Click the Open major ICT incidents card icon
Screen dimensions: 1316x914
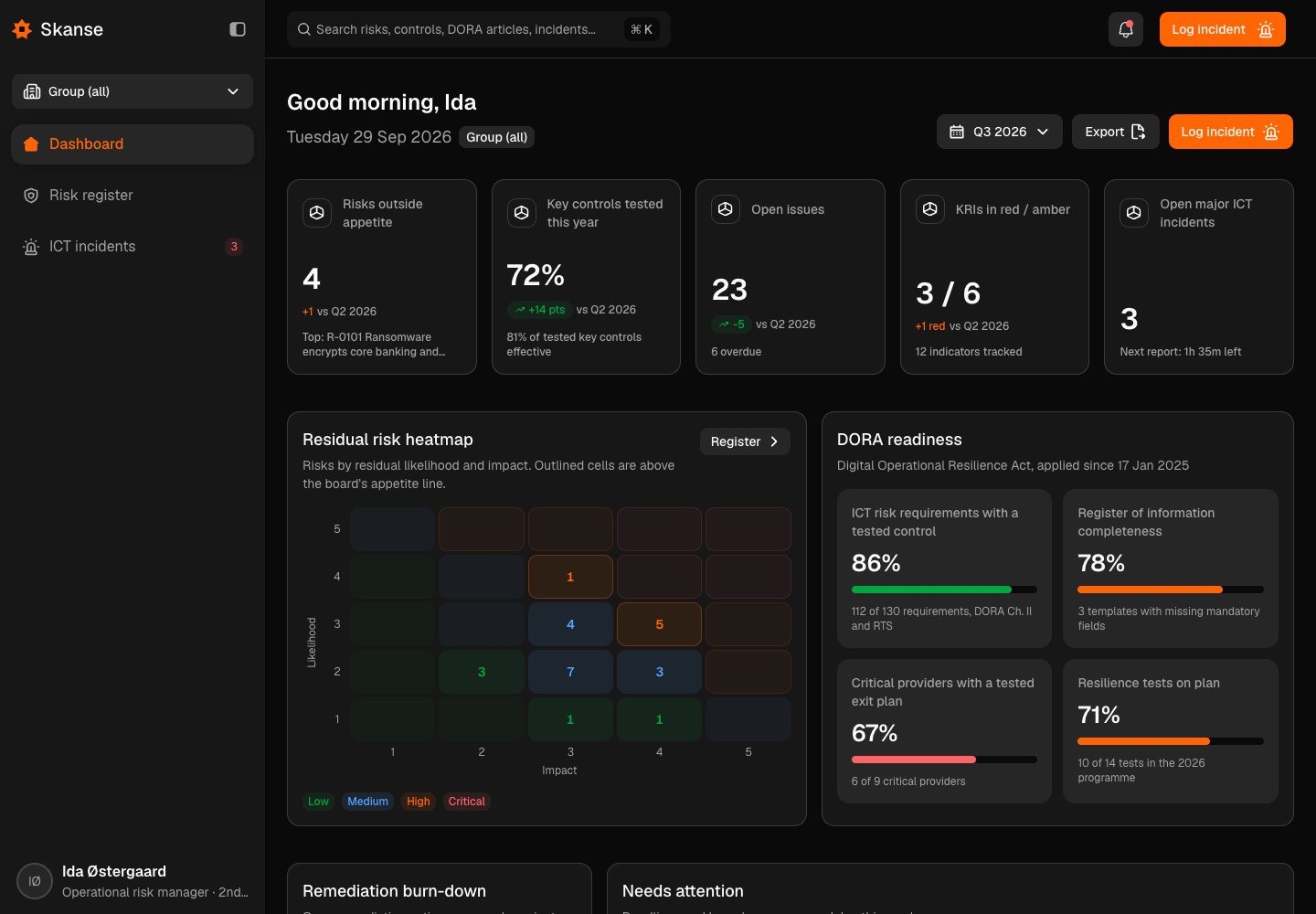pyautogui.click(x=1134, y=213)
